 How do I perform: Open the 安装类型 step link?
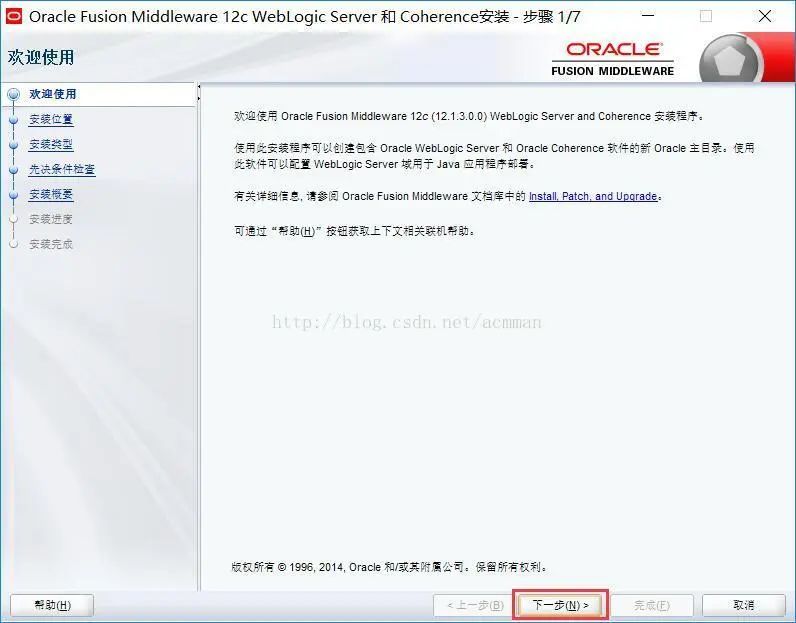pos(51,144)
